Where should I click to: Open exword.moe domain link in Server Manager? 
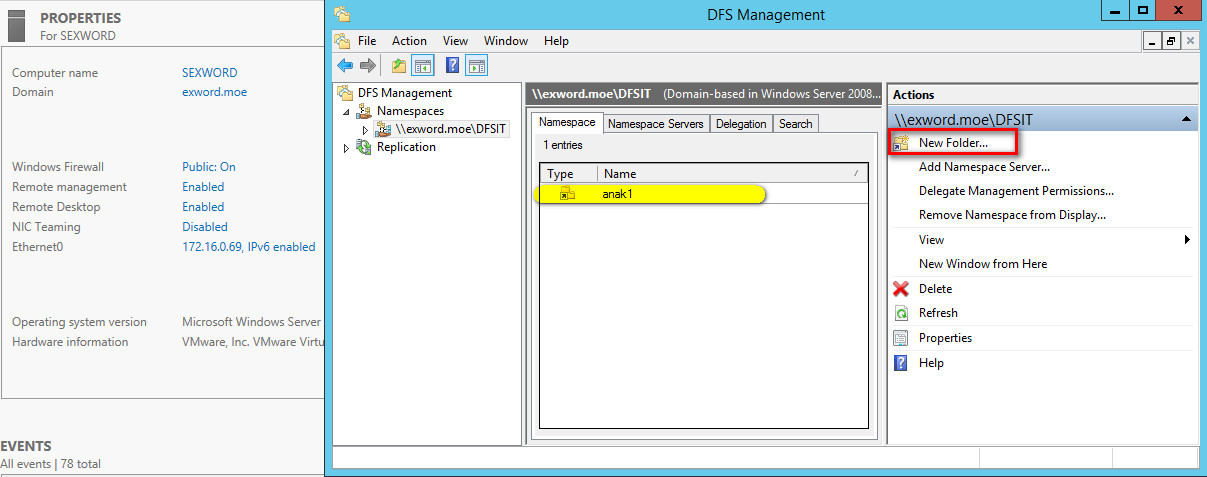[x=214, y=92]
